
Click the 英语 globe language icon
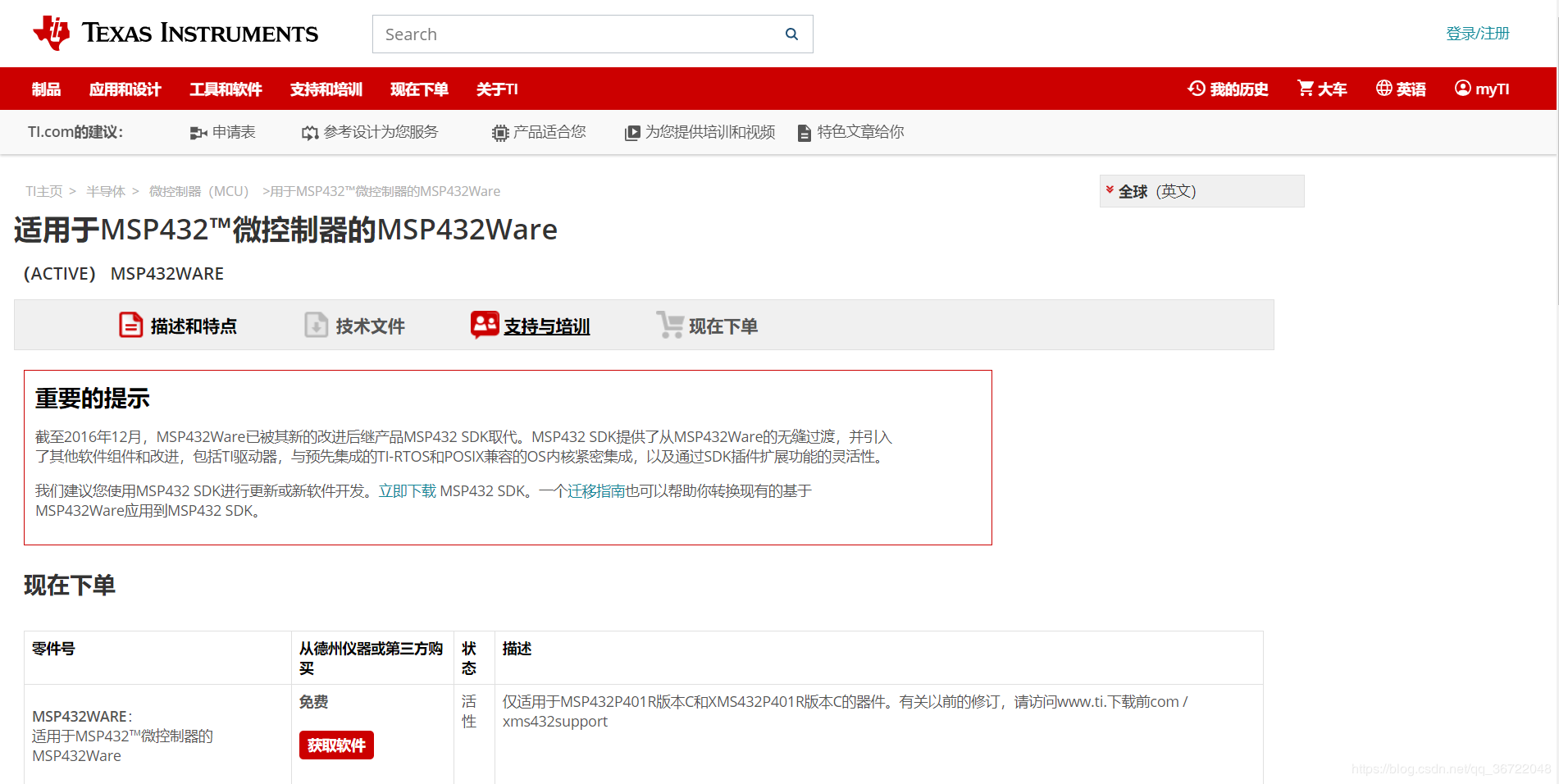coord(1383,88)
